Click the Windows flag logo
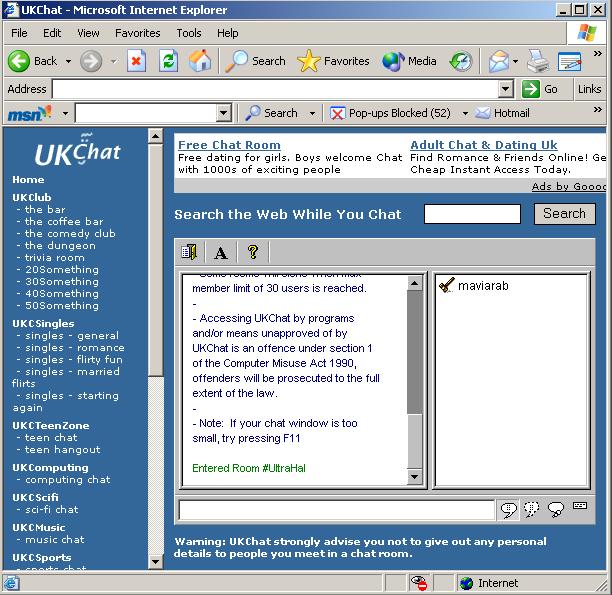Screen dimensions: 612x595 (x=587, y=33)
